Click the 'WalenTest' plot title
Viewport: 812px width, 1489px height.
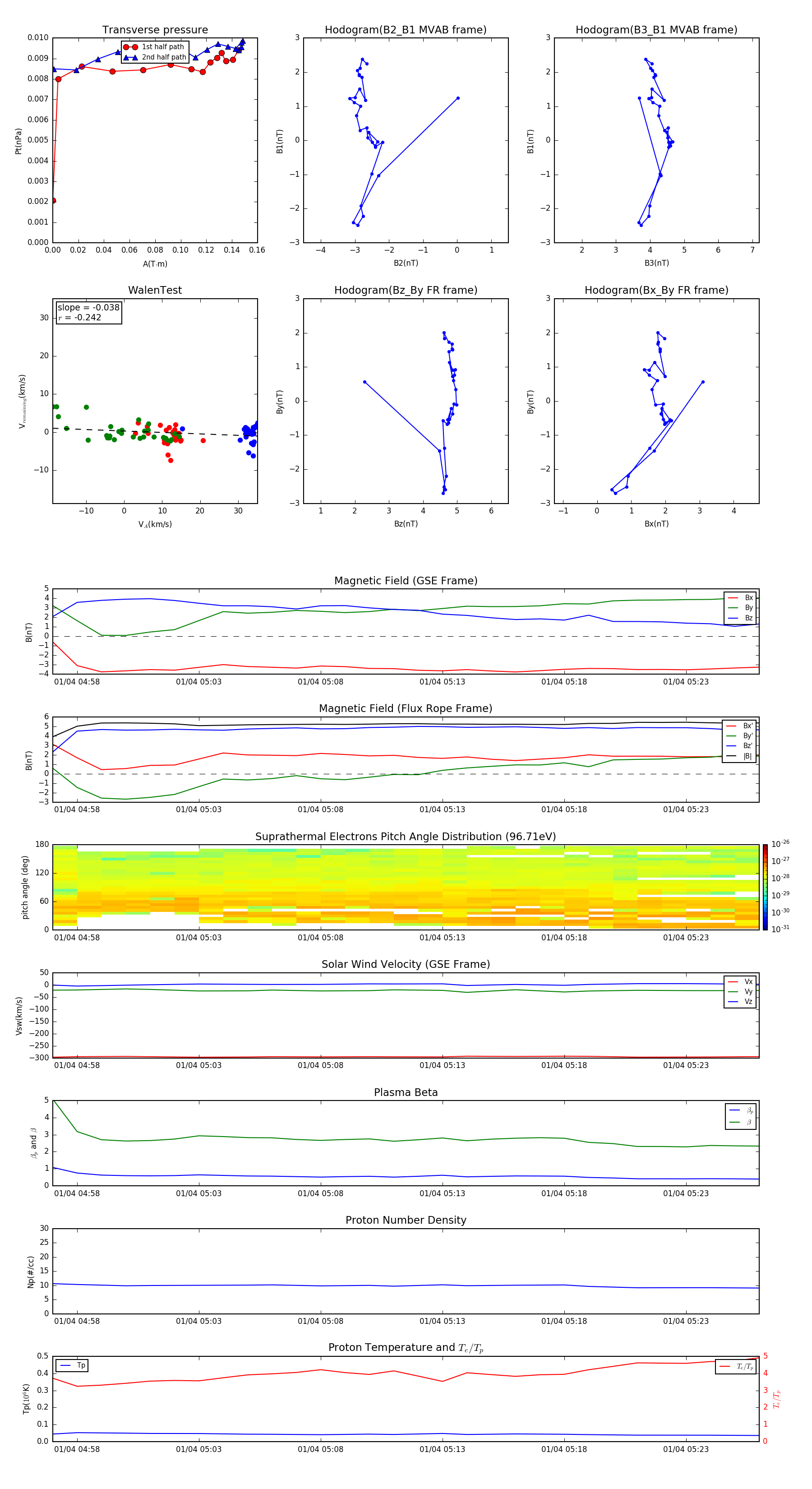(x=155, y=290)
